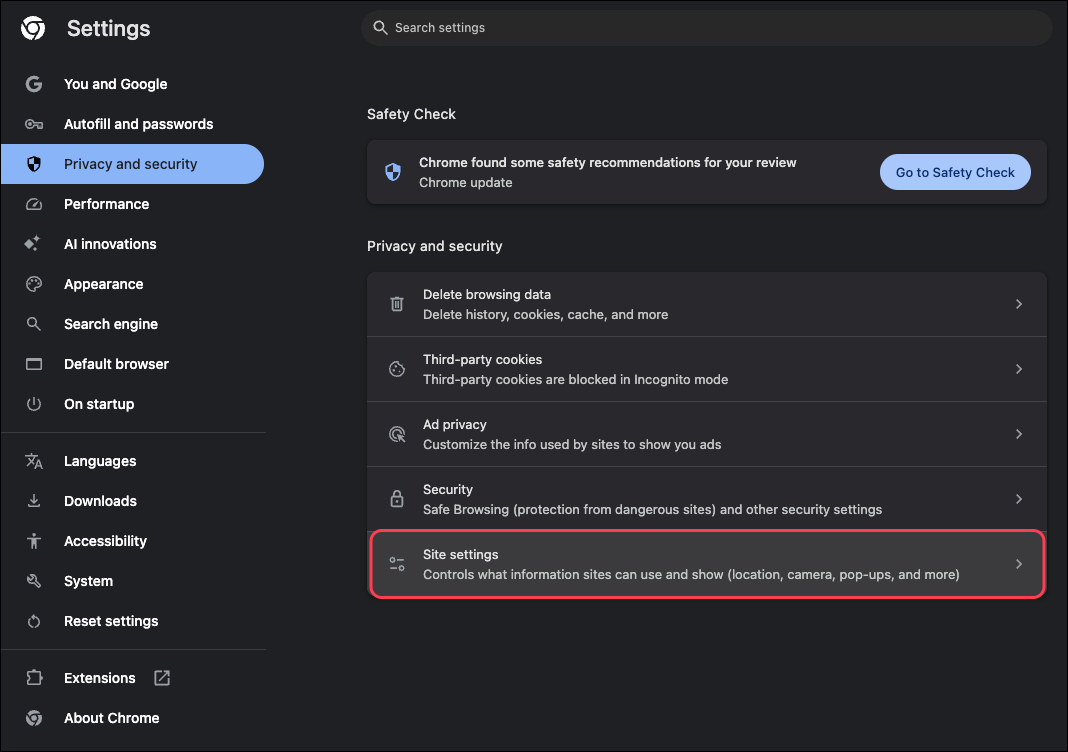
Task: Click the browser window icon for Default browser
Action: click(33, 364)
